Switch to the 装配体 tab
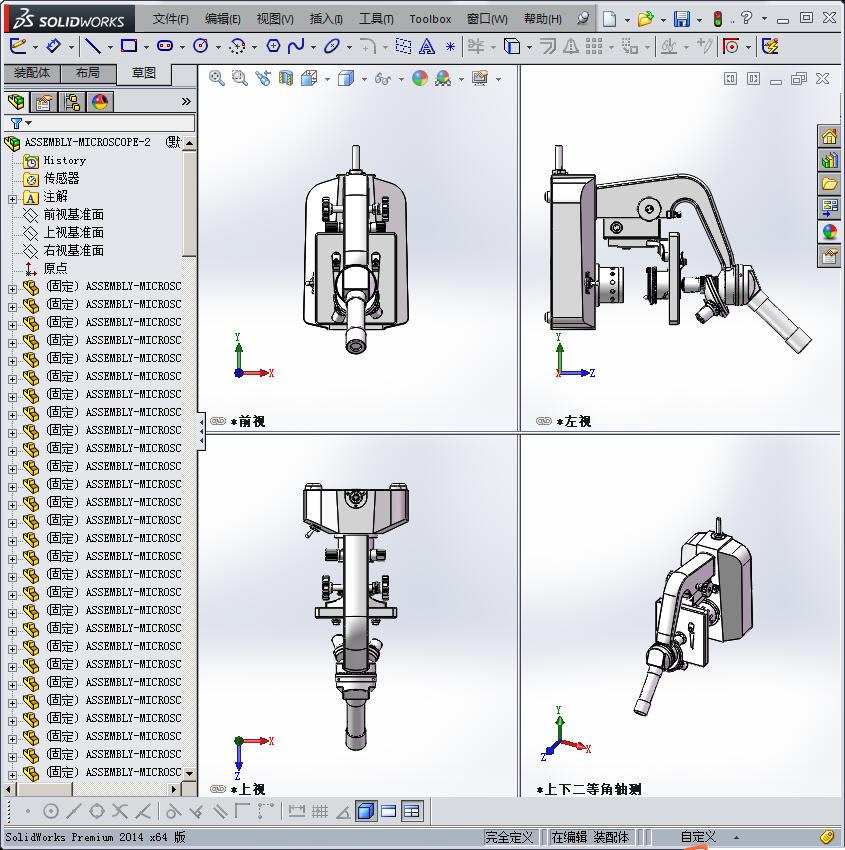 32,73
